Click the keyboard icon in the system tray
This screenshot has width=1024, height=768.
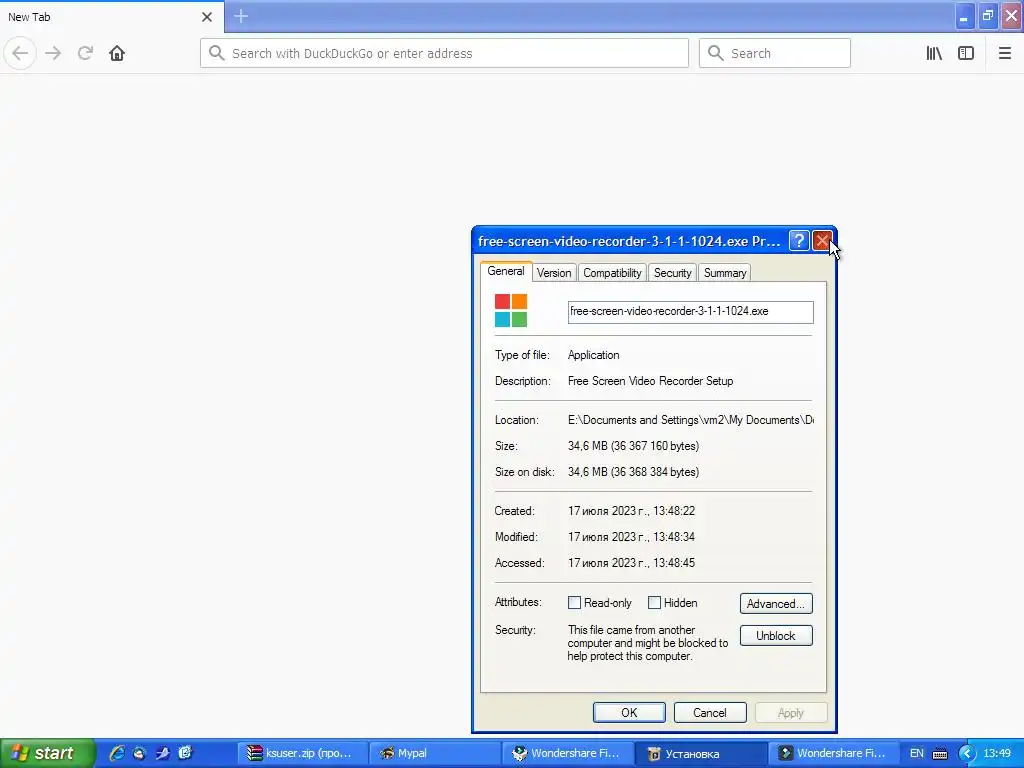coord(940,754)
